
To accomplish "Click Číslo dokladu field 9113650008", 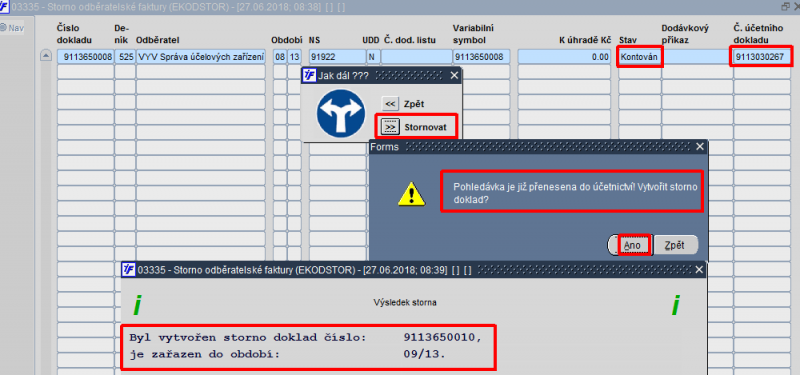I will (85, 57).
